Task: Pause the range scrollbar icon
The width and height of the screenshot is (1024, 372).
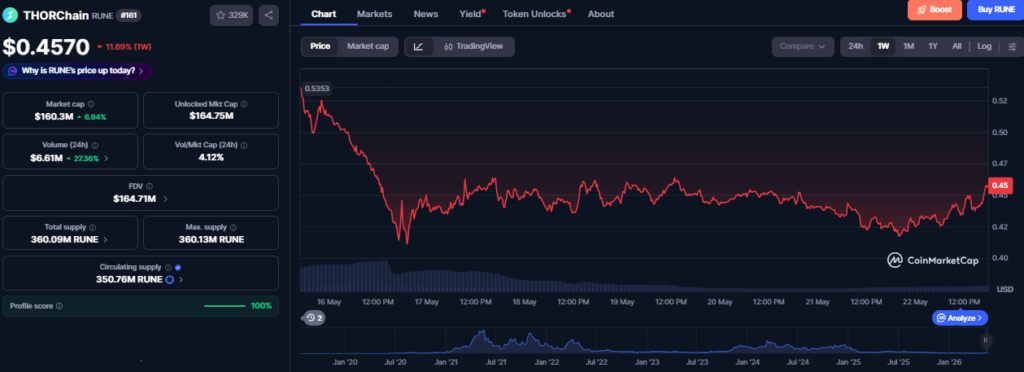Action: [x=985, y=340]
